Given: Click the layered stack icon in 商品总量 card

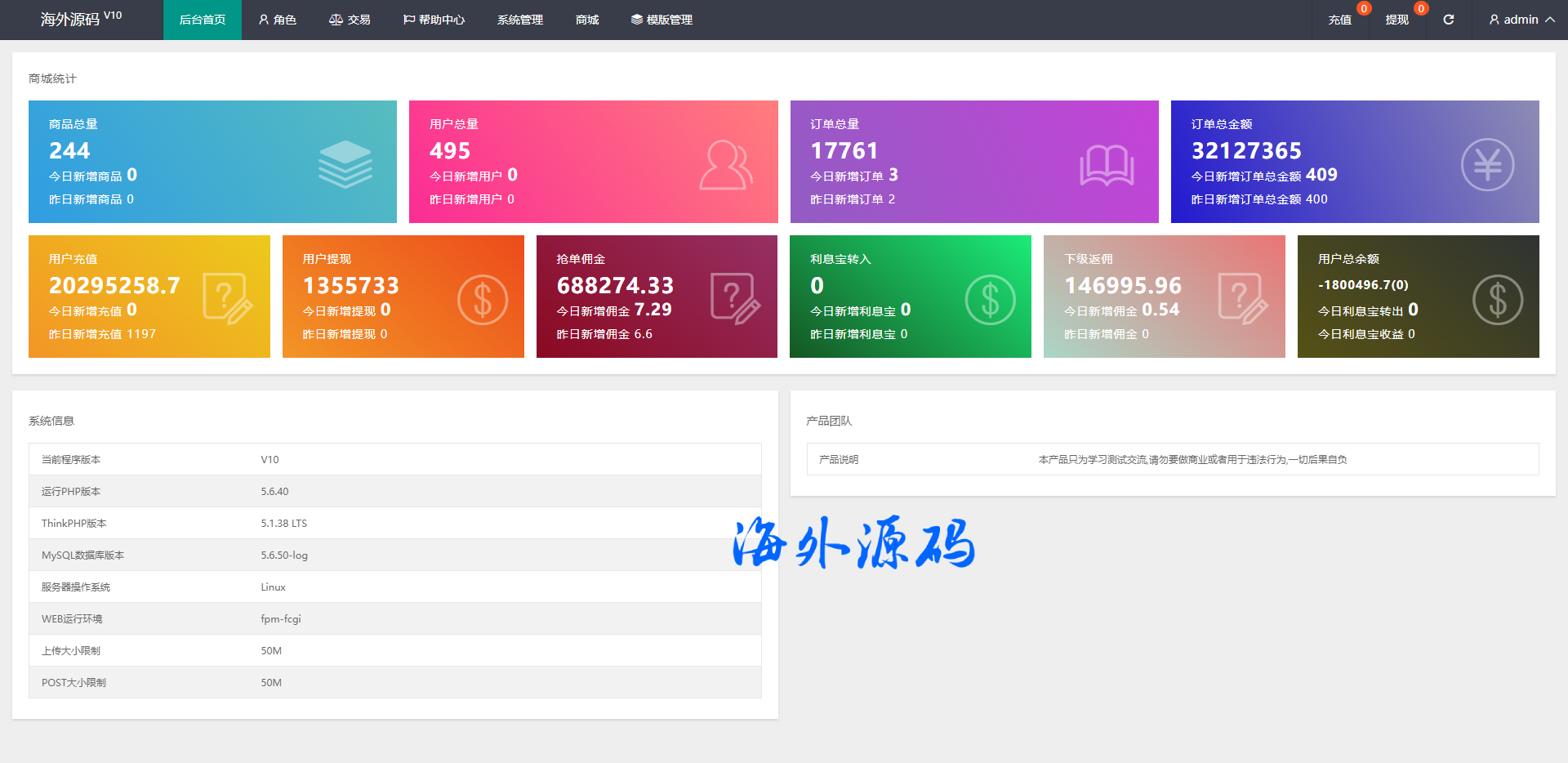Looking at the screenshot, I should [x=345, y=163].
